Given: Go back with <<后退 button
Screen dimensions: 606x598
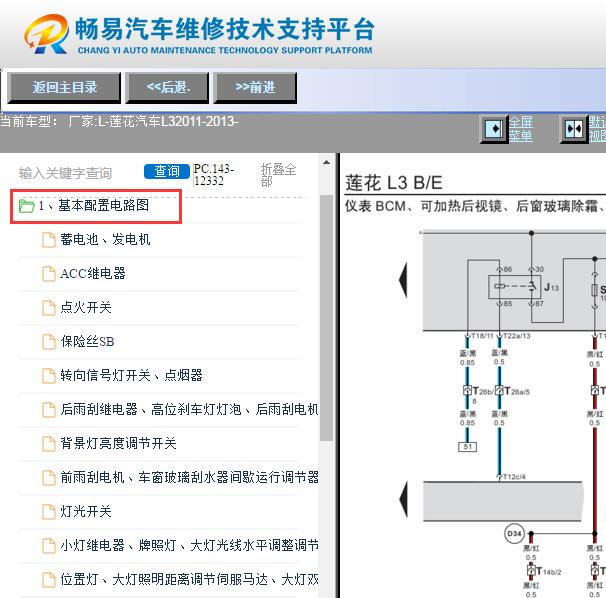Looking at the screenshot, I should 167,88.
